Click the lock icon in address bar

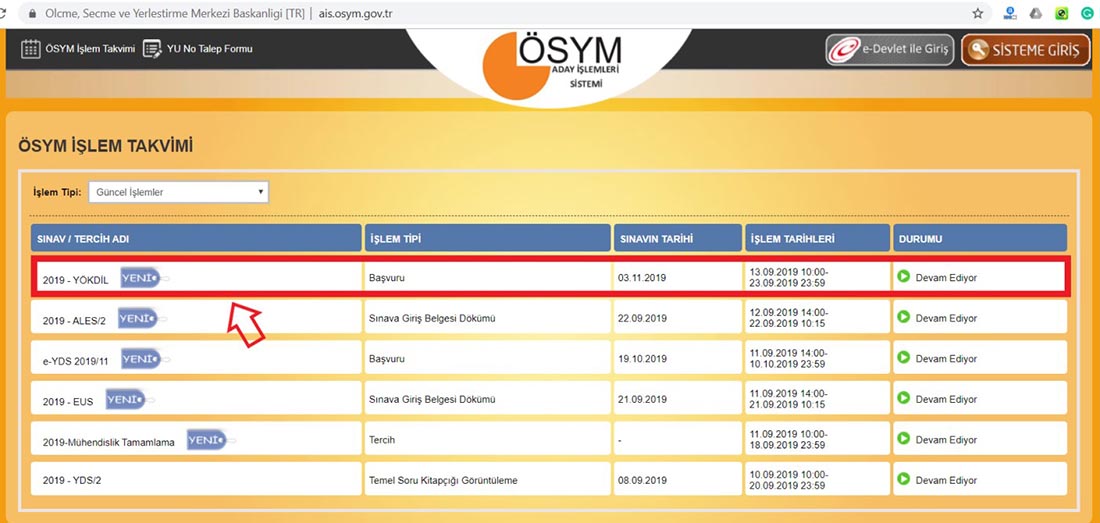31,13
